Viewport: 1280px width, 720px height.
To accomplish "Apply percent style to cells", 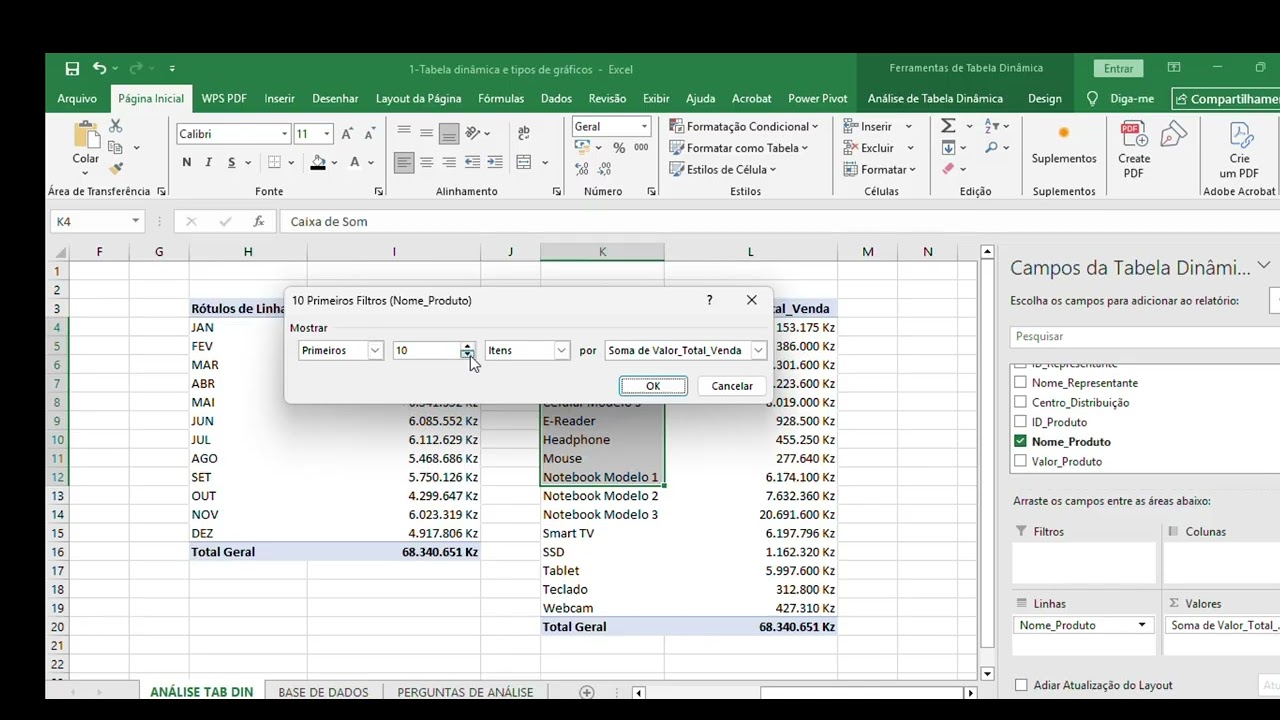I will point(619,148).
